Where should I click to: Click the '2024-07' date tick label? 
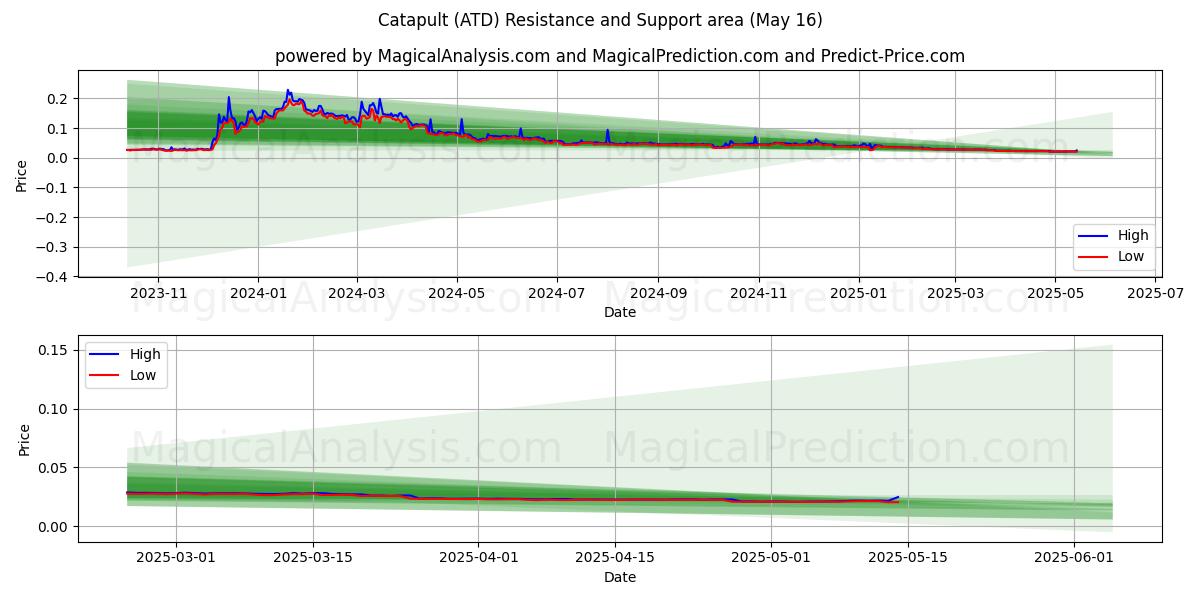click(556, 293)
